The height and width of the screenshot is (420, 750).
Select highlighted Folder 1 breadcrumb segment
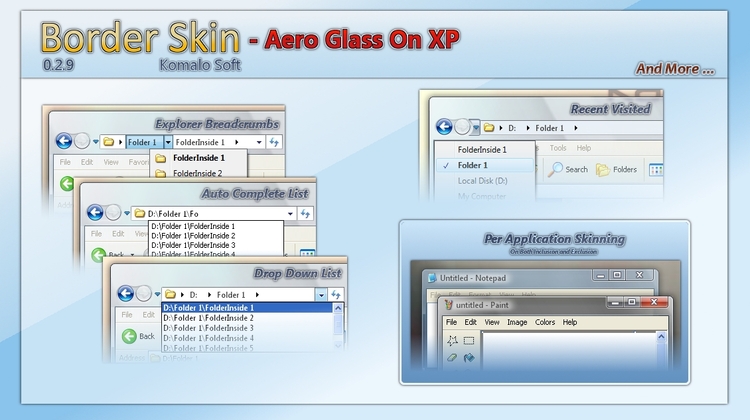[x=142, y=142]
